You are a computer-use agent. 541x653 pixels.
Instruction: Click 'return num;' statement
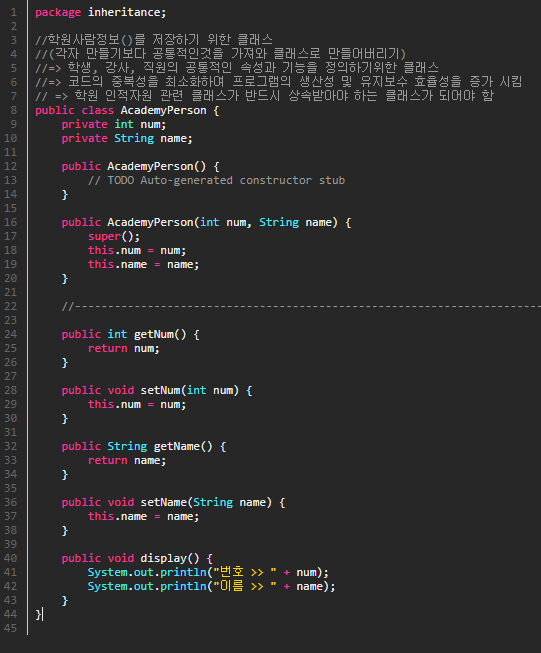124,349
